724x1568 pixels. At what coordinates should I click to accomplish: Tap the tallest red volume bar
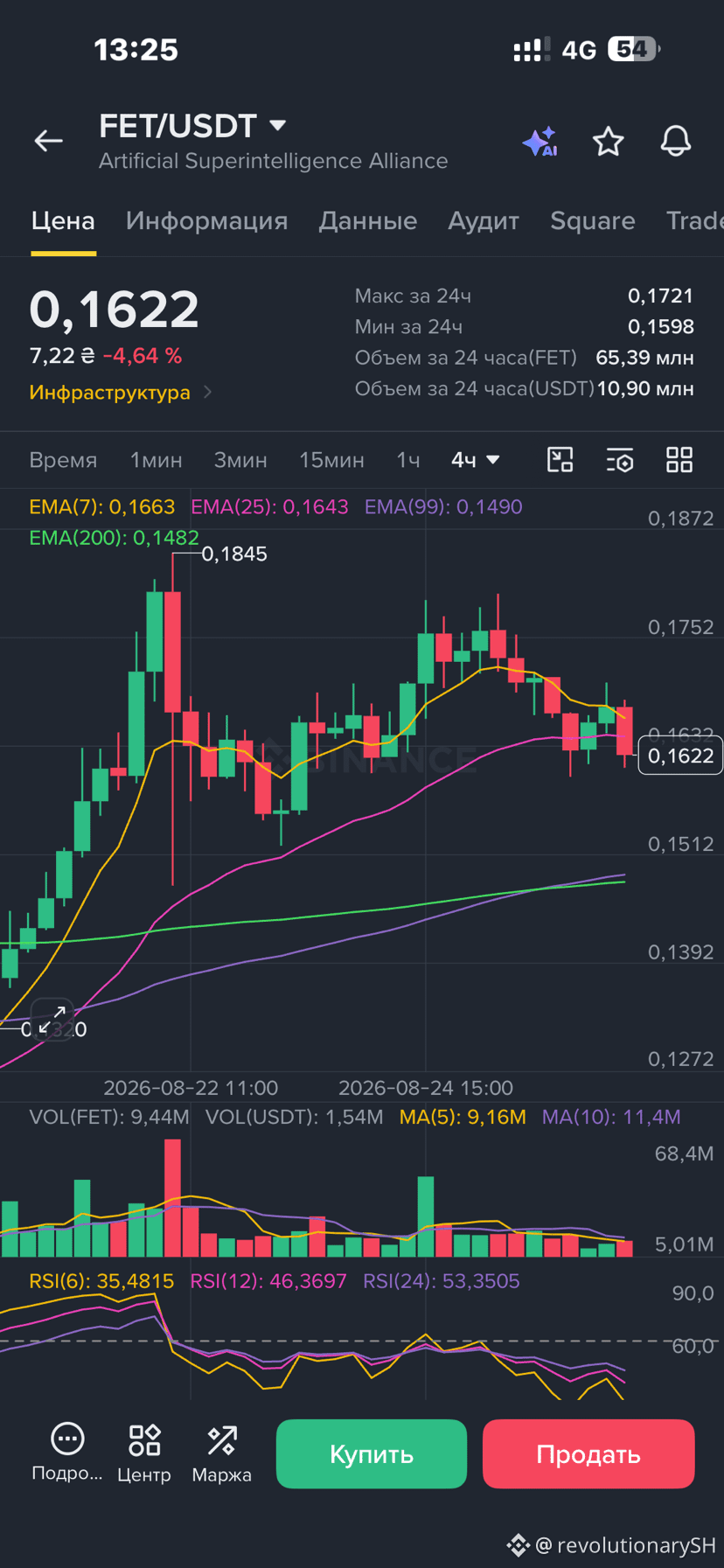(172, 1197)
